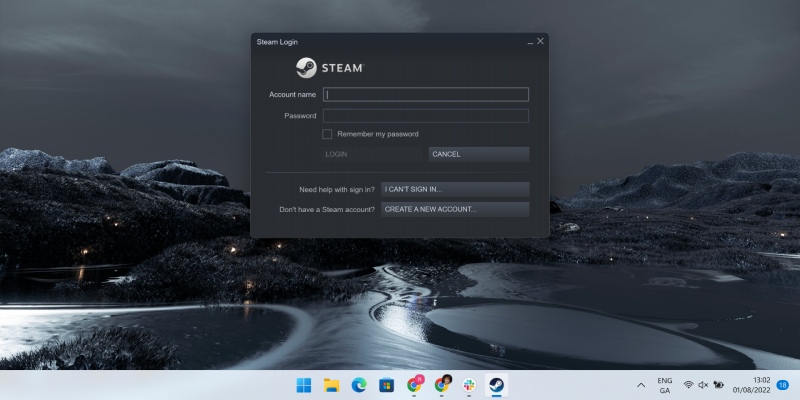The width and height of the screenshot is (800, 400).
Task: Click into the Password field
Action: [x=425, y=116]
